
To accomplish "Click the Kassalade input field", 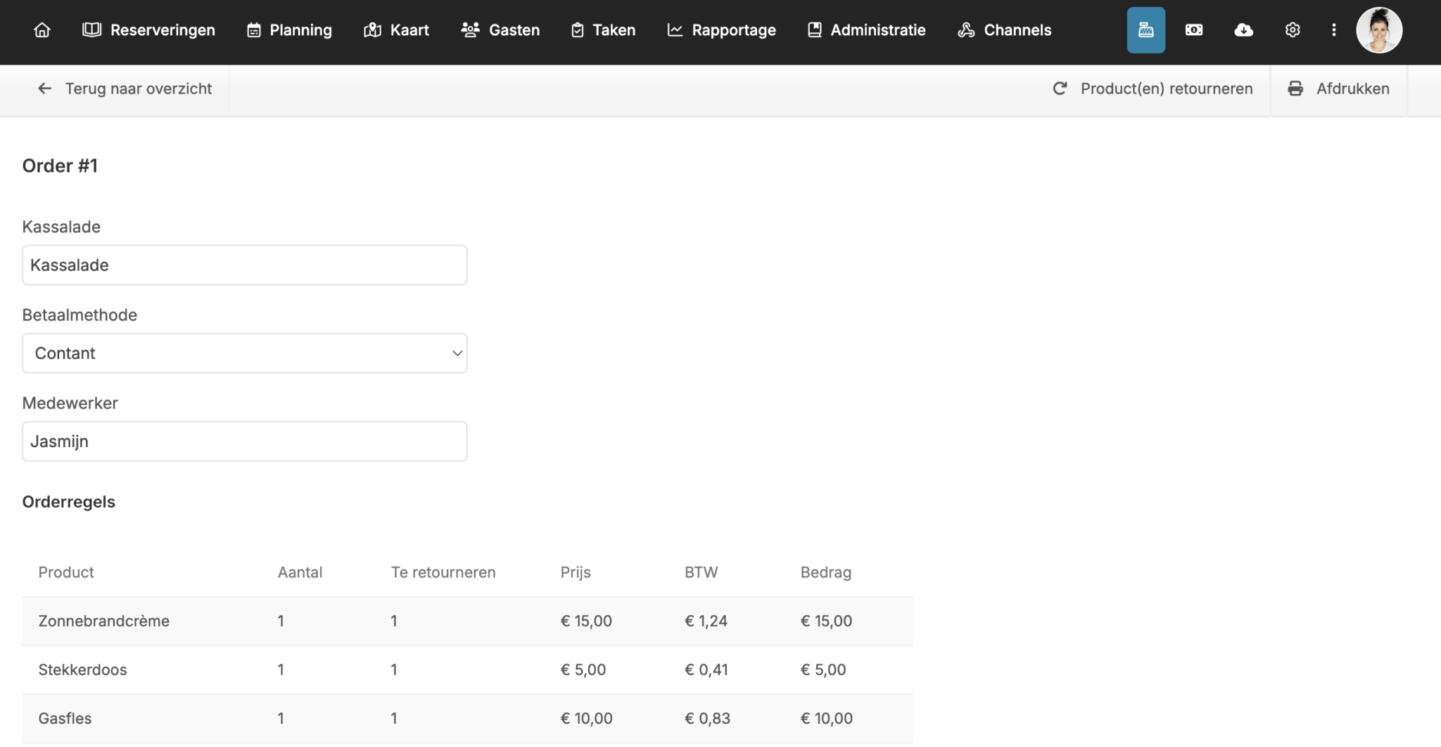I will (244, 265).
